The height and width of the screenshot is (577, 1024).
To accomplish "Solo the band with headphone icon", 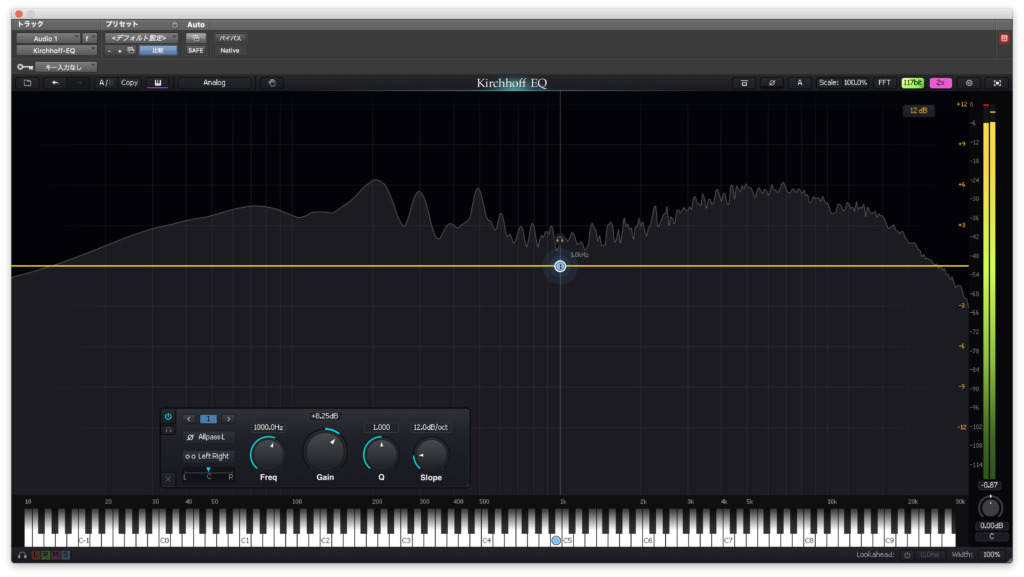I will tap(168, 430).
